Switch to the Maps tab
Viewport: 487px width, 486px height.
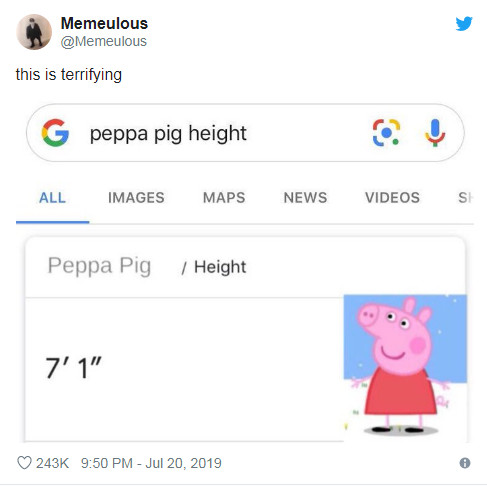click(x=224, y=198)
